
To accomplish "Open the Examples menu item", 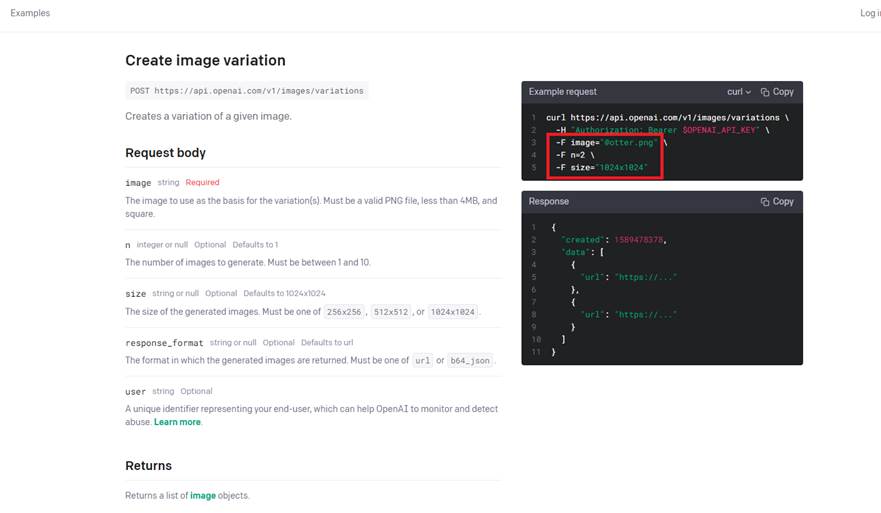I will (30, 13).
